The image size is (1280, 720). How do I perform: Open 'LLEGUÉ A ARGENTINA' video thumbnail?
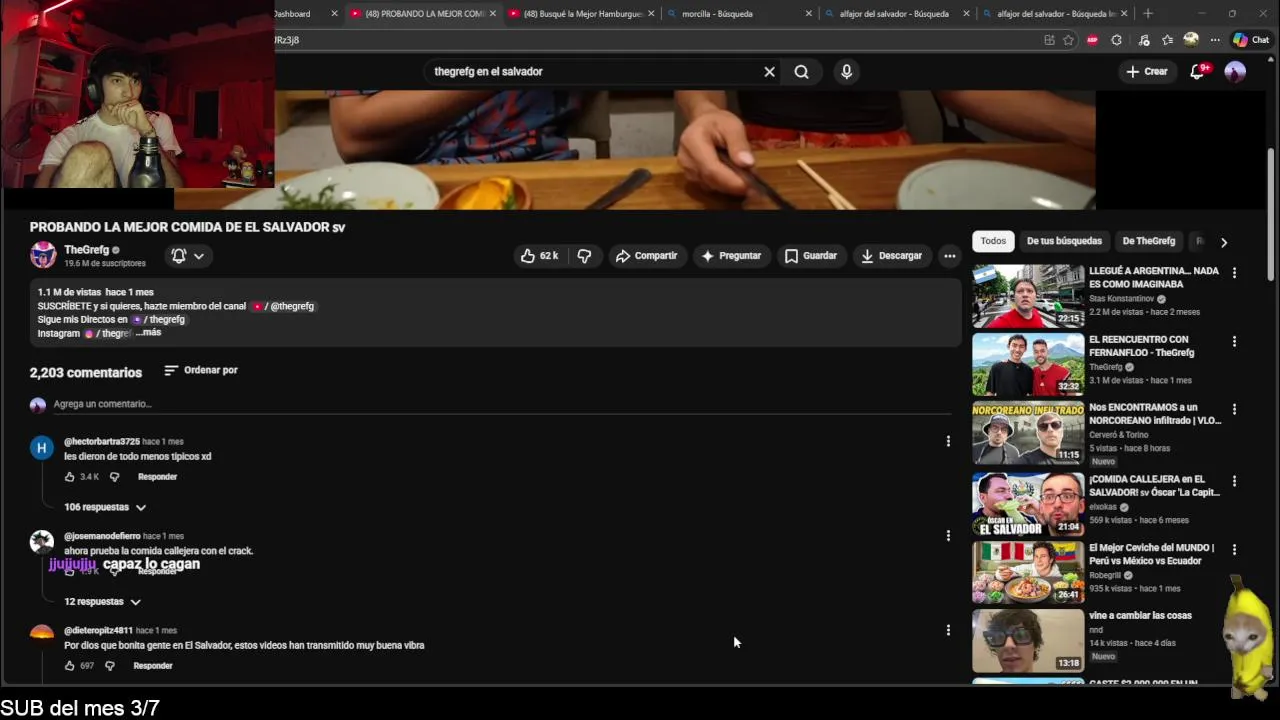[1028, 296]
